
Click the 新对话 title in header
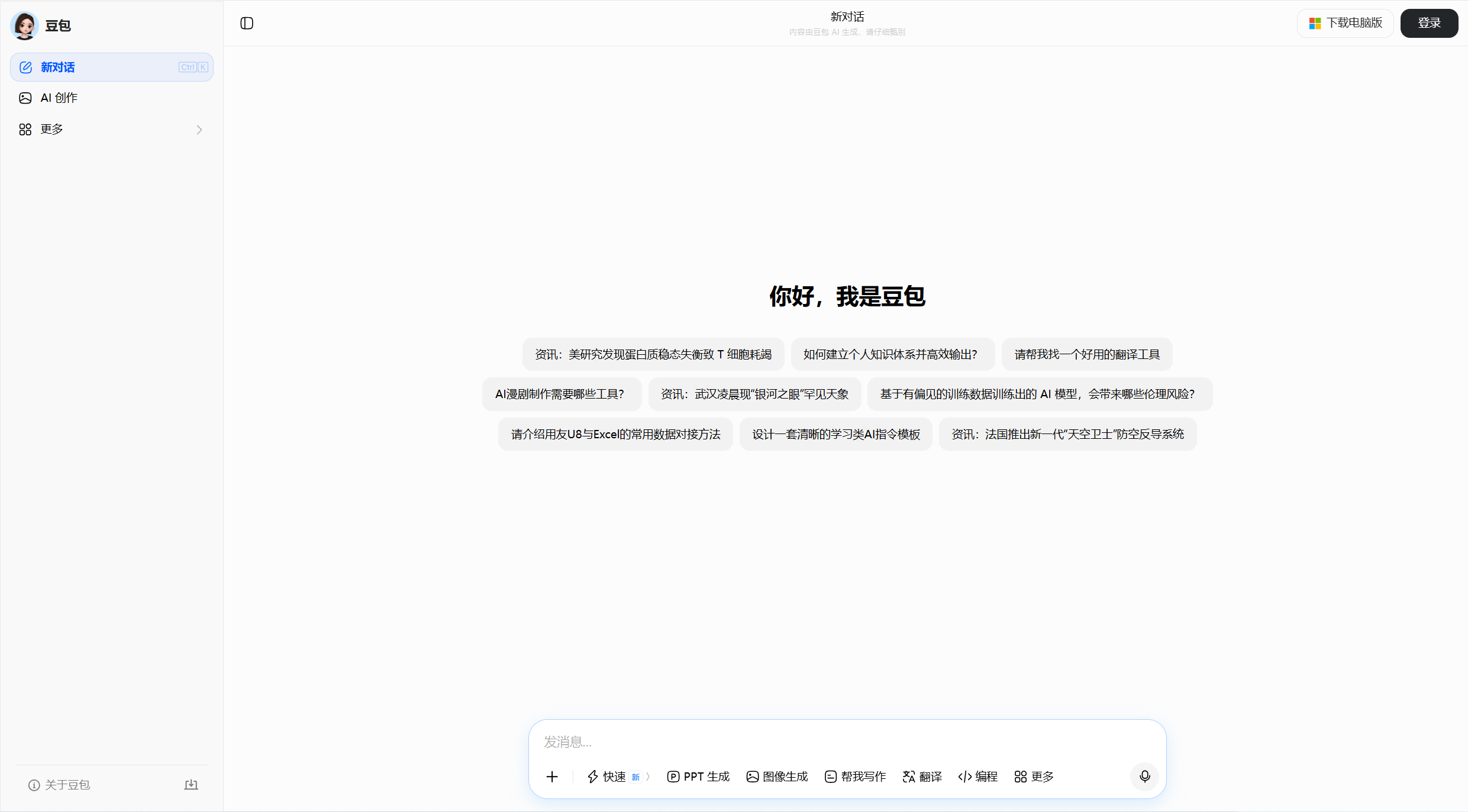(x=847, y=17)
